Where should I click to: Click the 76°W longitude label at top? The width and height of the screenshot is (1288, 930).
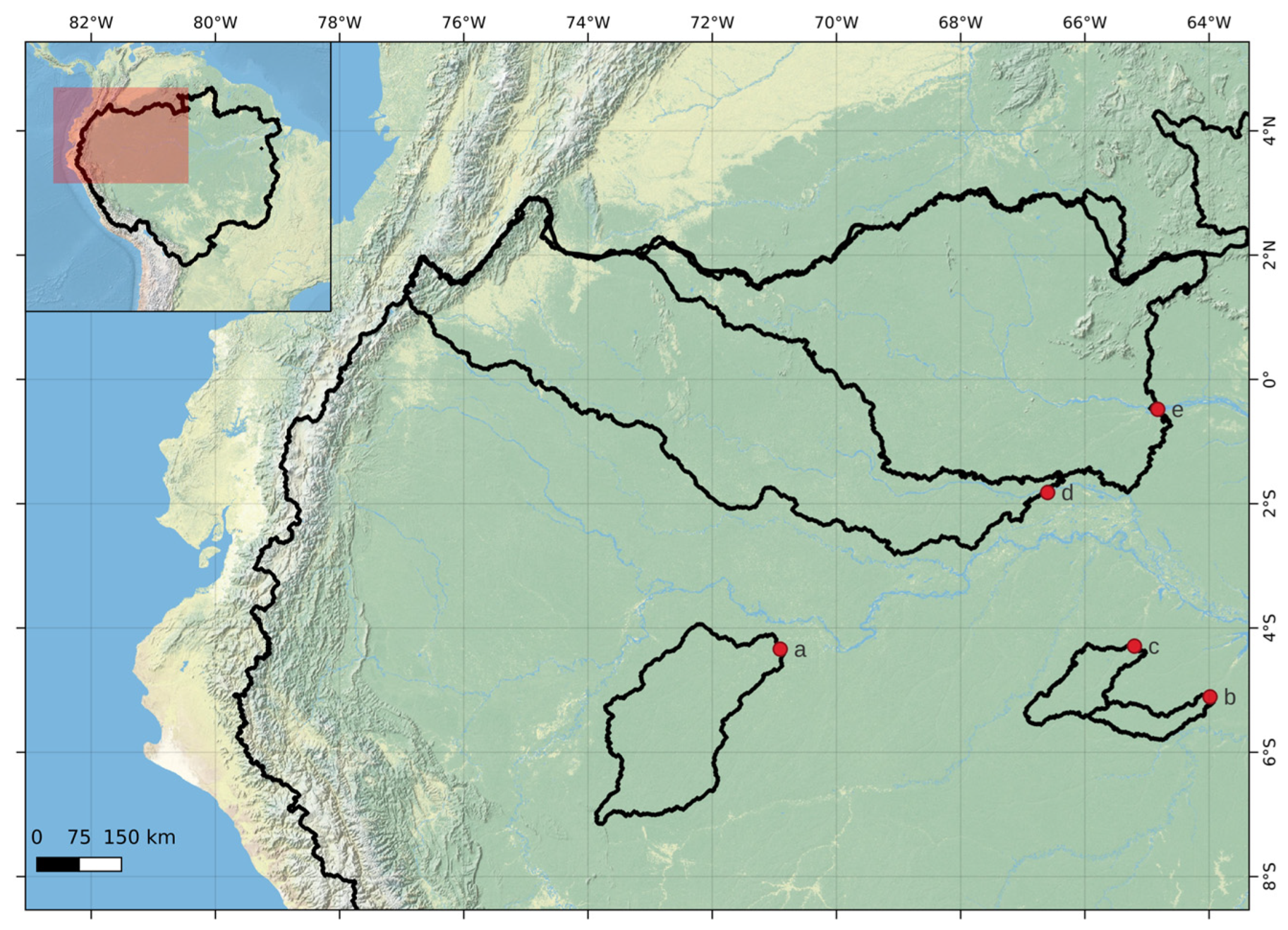click(x=463, y=23)
